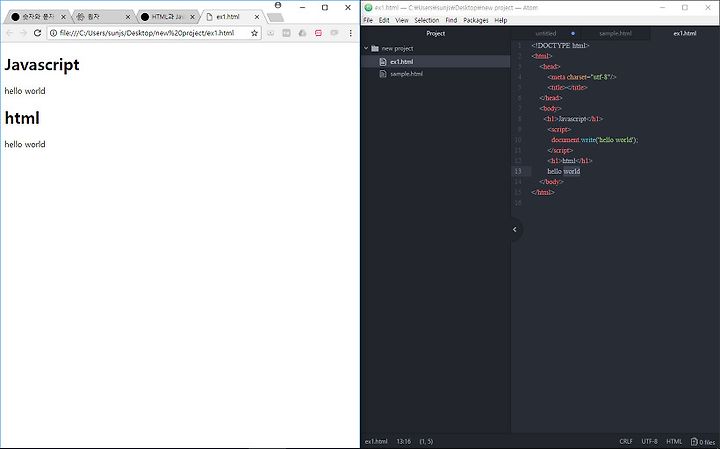Select the Project panel tab
The width and height of the screenshot is (720, 449).
[x=435, y=33]
